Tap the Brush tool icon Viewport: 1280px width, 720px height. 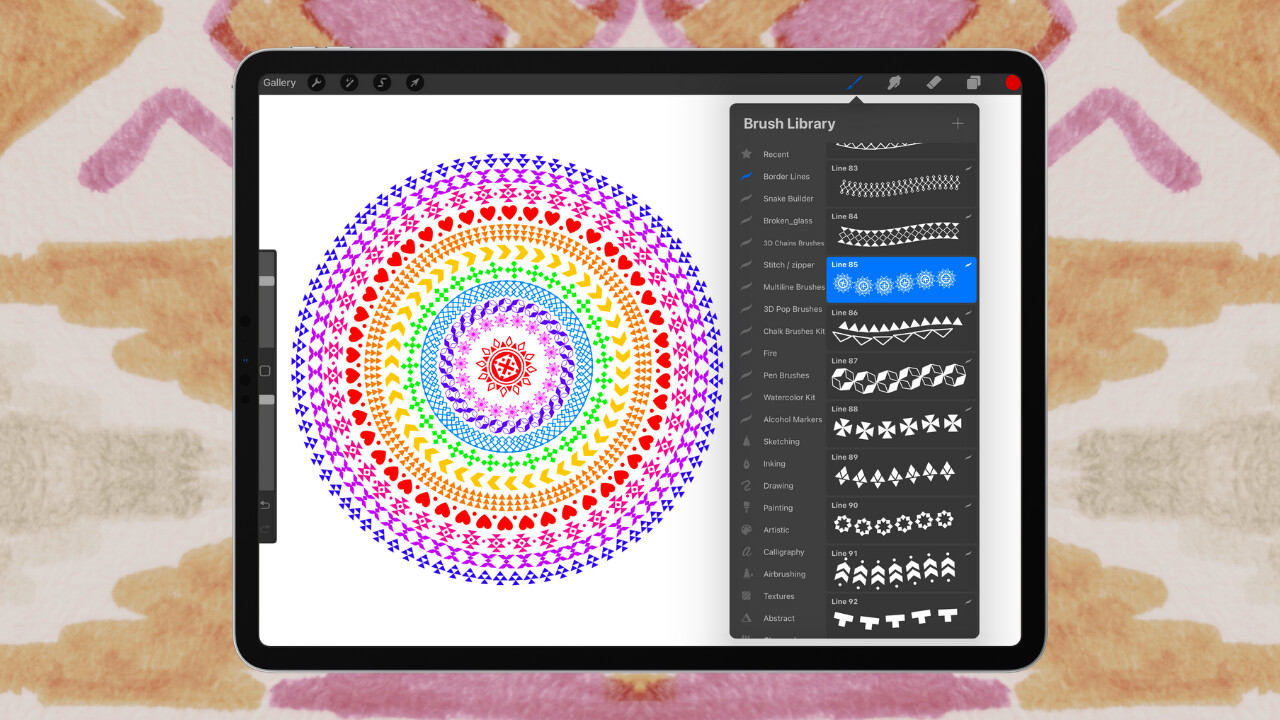(x=853, y=82)
